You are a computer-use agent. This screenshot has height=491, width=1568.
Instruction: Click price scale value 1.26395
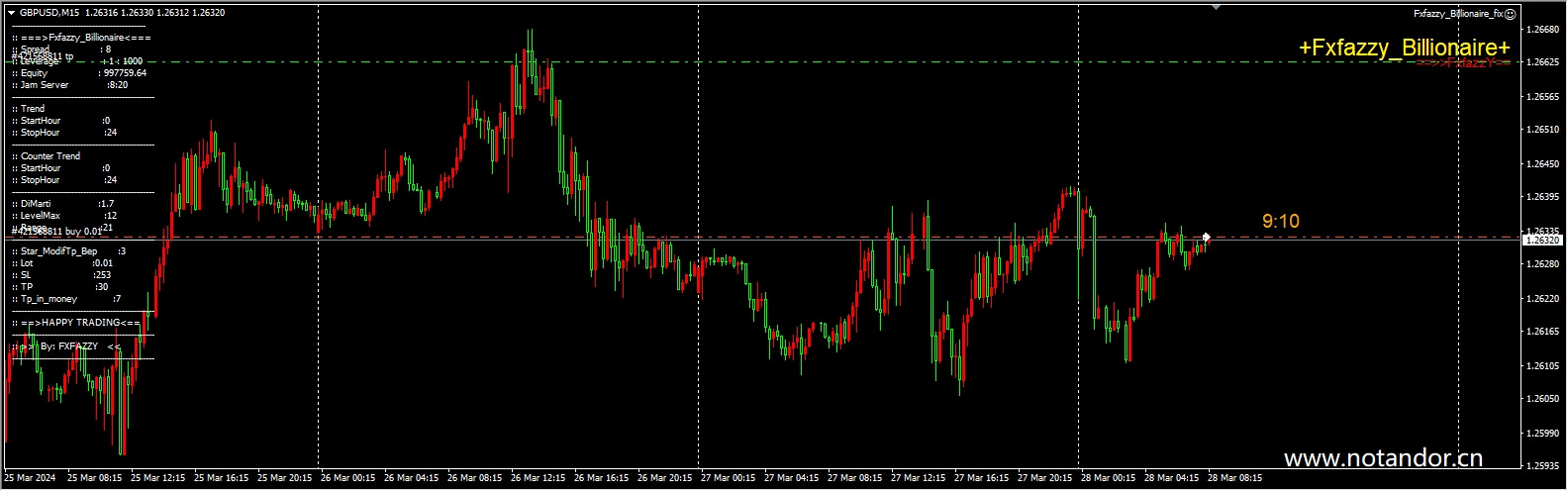tap(1544, 197)
